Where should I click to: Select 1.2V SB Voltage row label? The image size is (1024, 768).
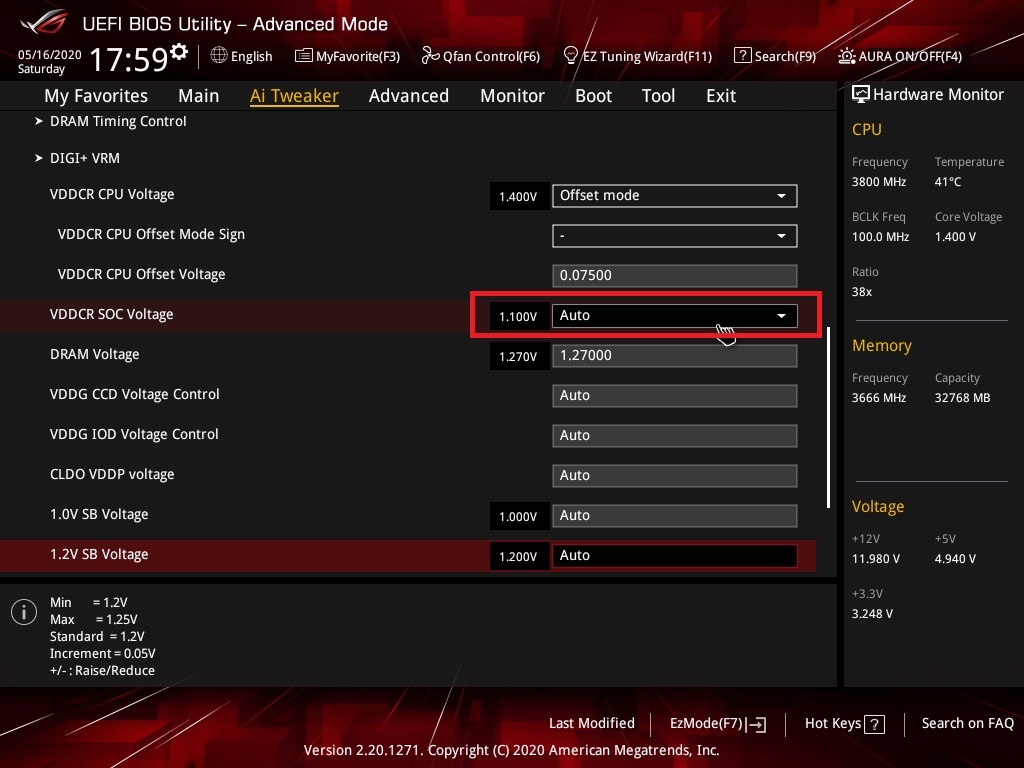(99, 554)
